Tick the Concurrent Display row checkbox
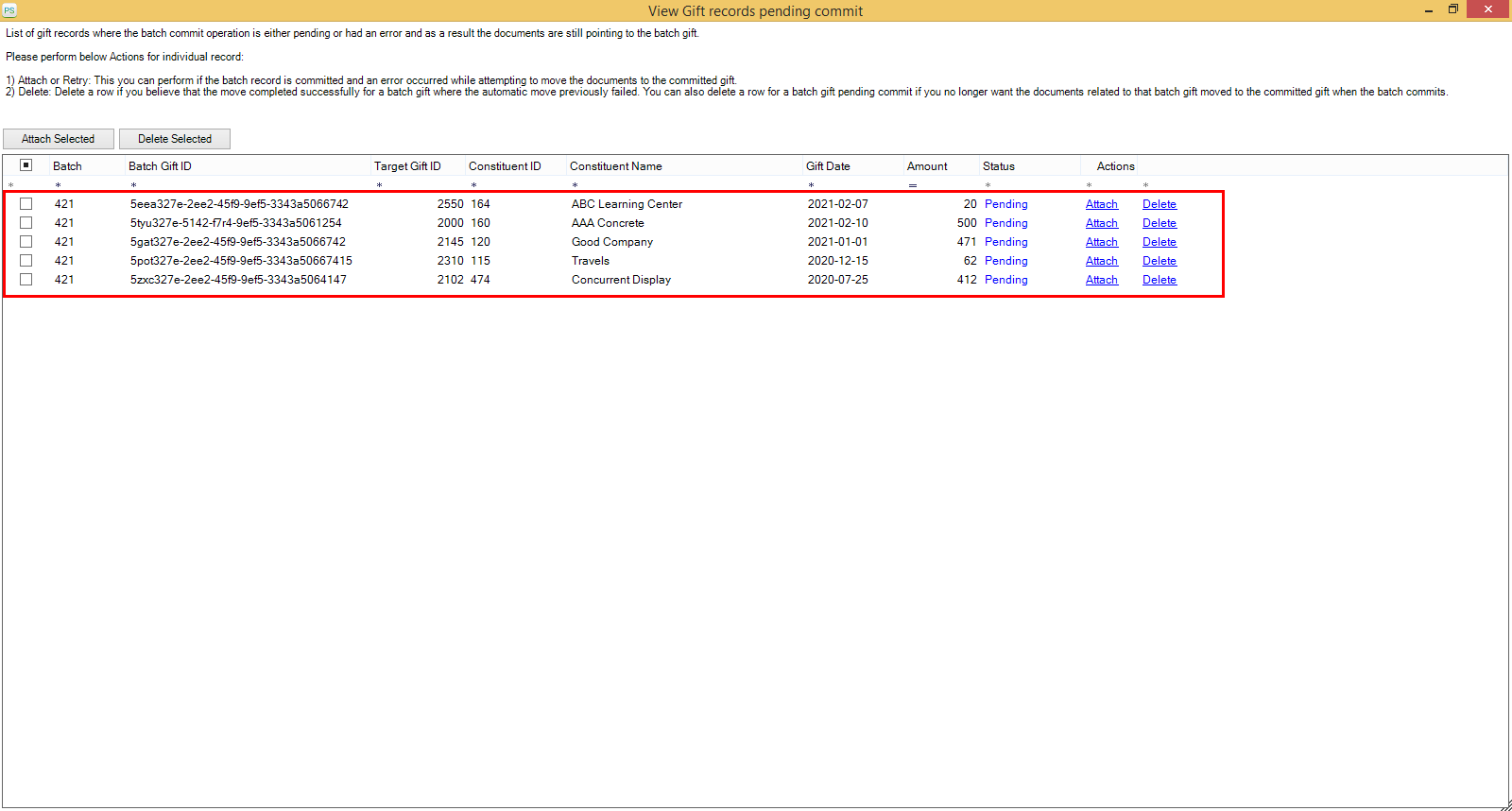 click(26, 280)
